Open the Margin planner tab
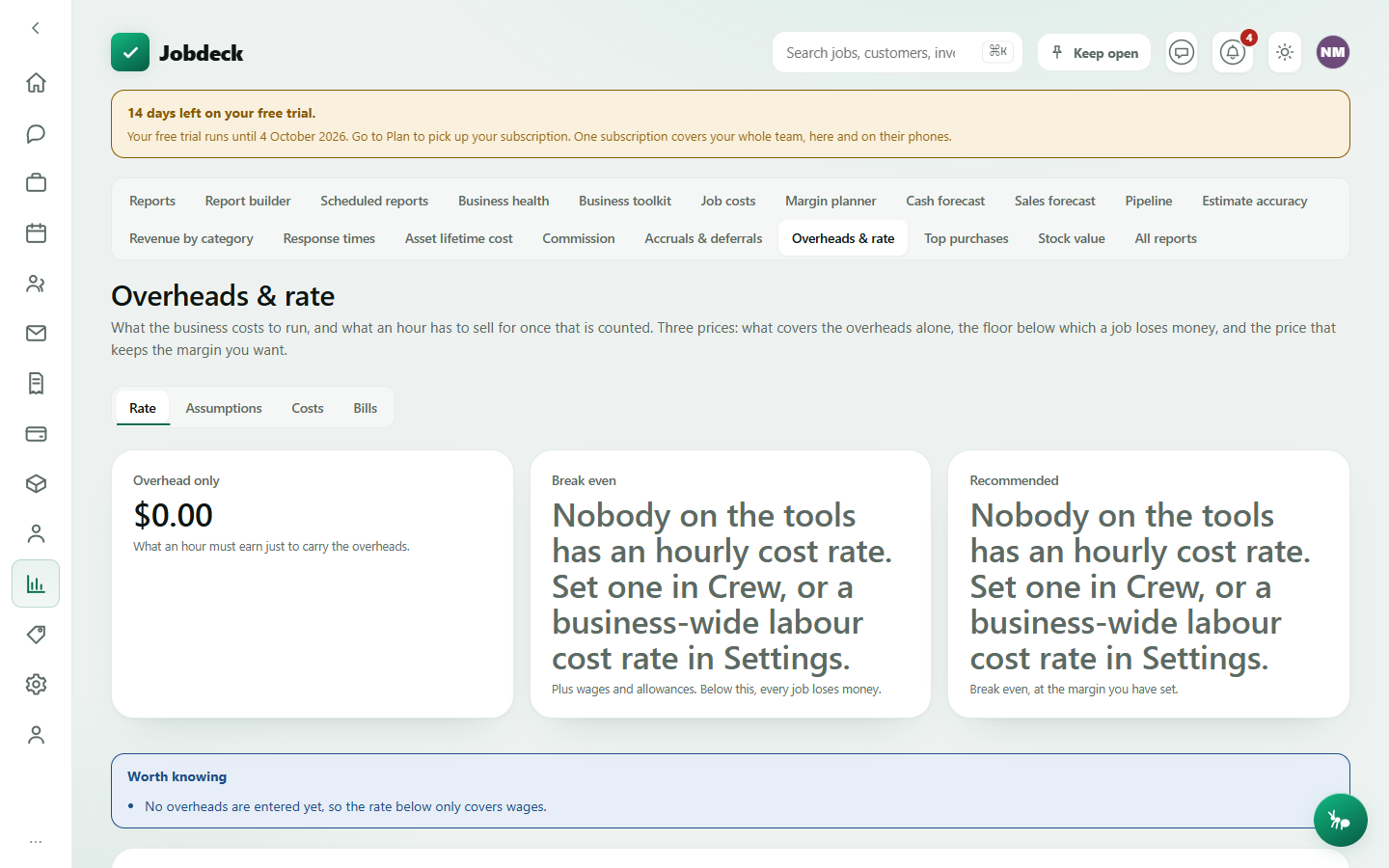This screenshot has height=868, width=1389. [x=831, y=201]
